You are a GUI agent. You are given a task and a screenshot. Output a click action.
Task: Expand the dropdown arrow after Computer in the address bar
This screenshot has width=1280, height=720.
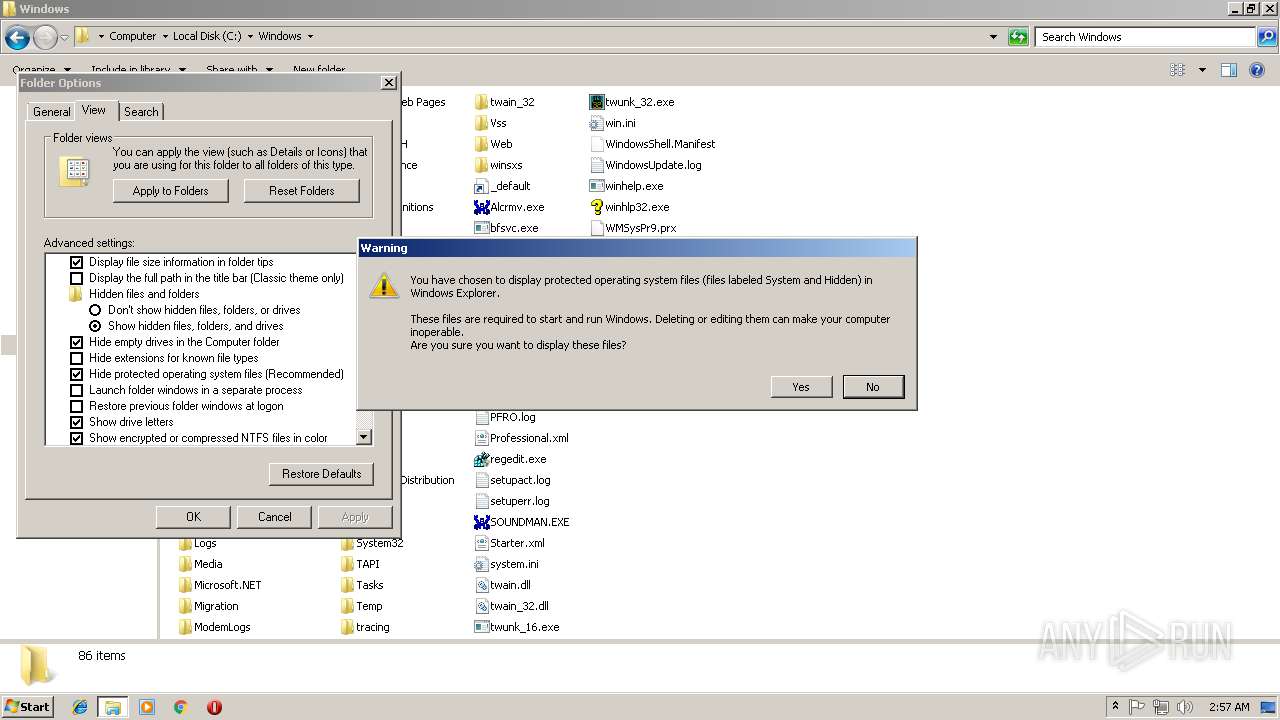[x=165, y=36]
